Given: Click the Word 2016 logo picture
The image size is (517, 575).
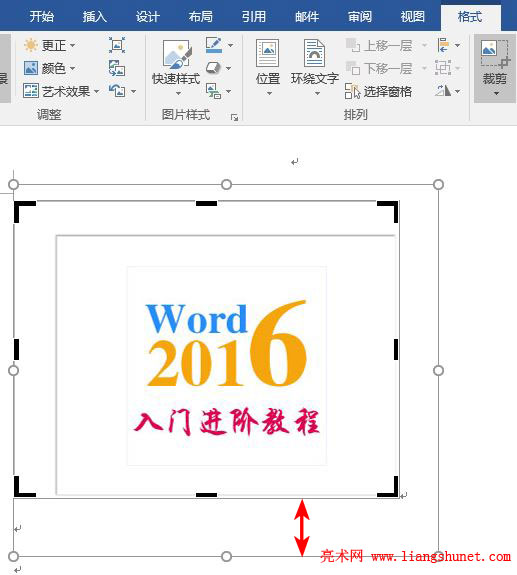Looking at the screenshot, I should 227,366.
